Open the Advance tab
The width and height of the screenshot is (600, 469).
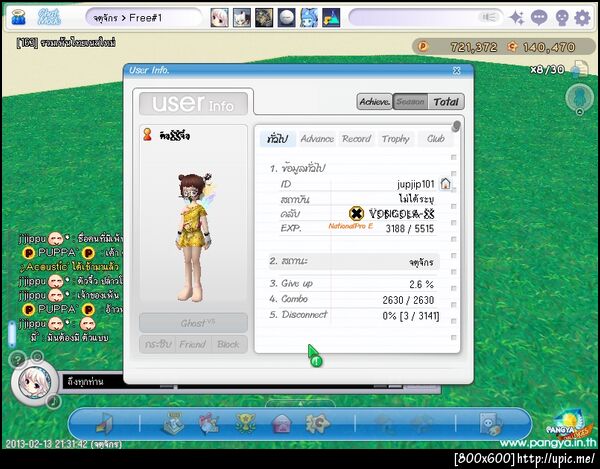[317, 138]
